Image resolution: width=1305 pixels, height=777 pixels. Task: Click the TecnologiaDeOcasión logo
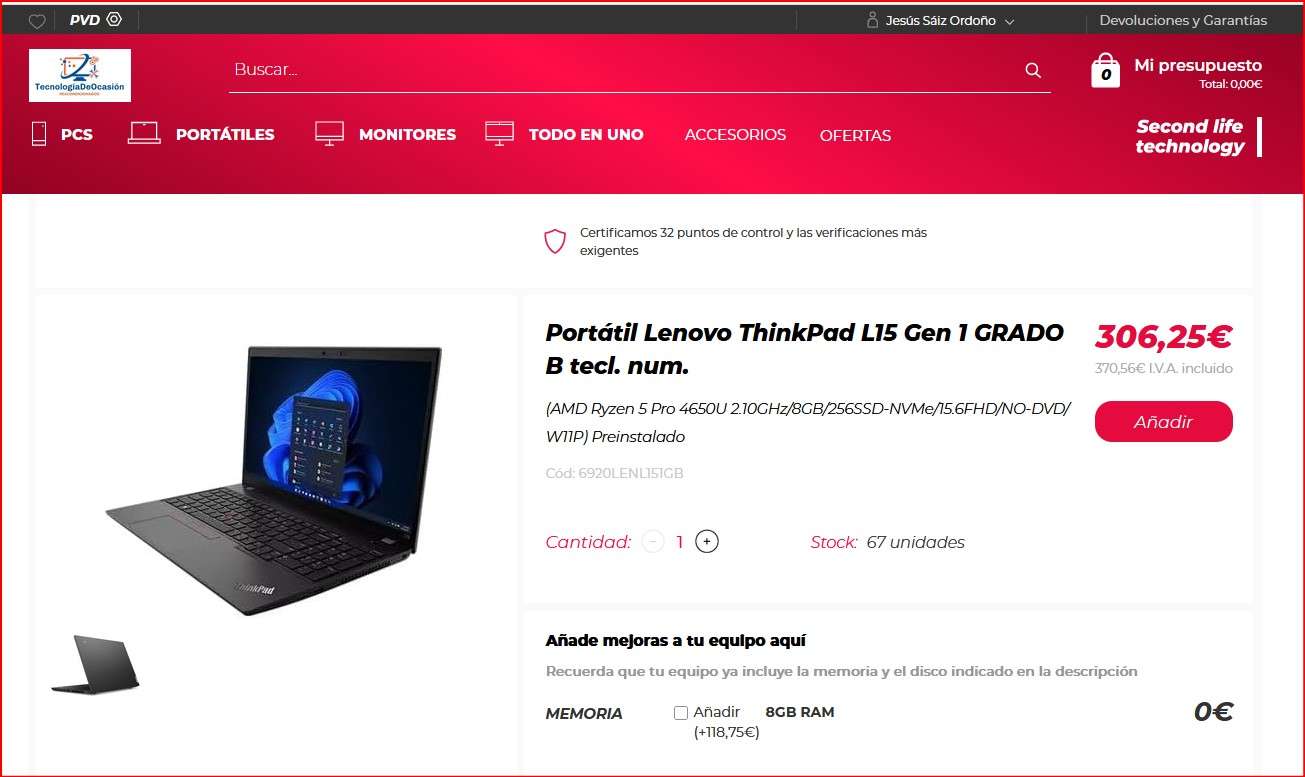(x=80, y=75)
